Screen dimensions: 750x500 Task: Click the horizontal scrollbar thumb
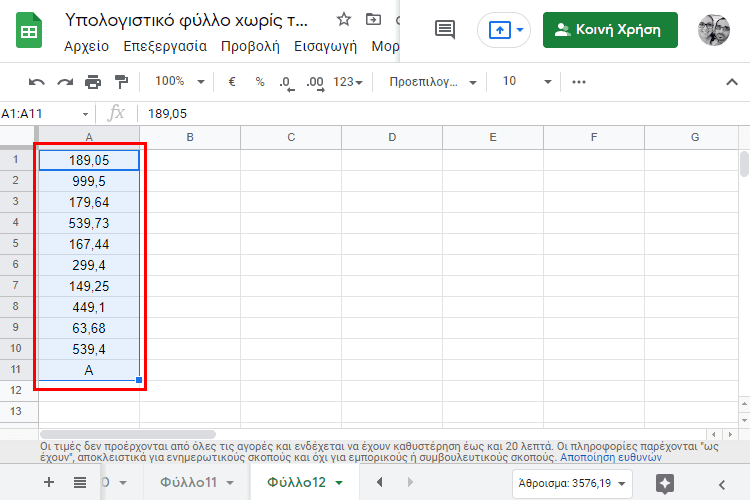pyautogui.click(x=128, y=434)
